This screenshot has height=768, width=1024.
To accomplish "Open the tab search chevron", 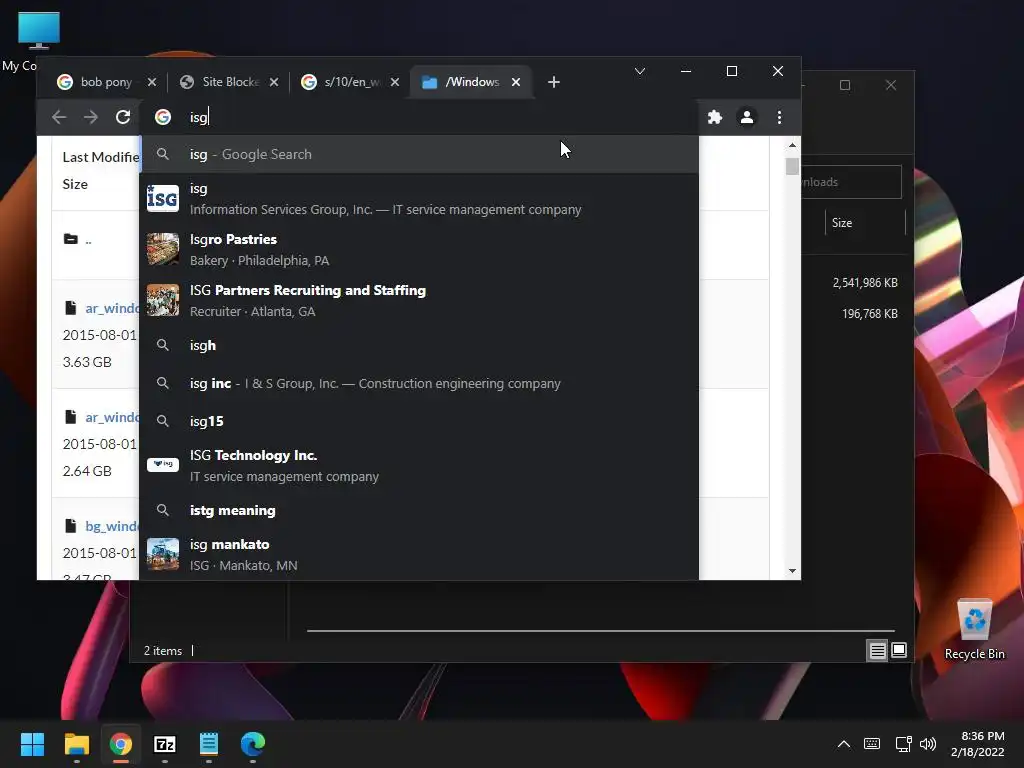I will (x=640, y=71).
